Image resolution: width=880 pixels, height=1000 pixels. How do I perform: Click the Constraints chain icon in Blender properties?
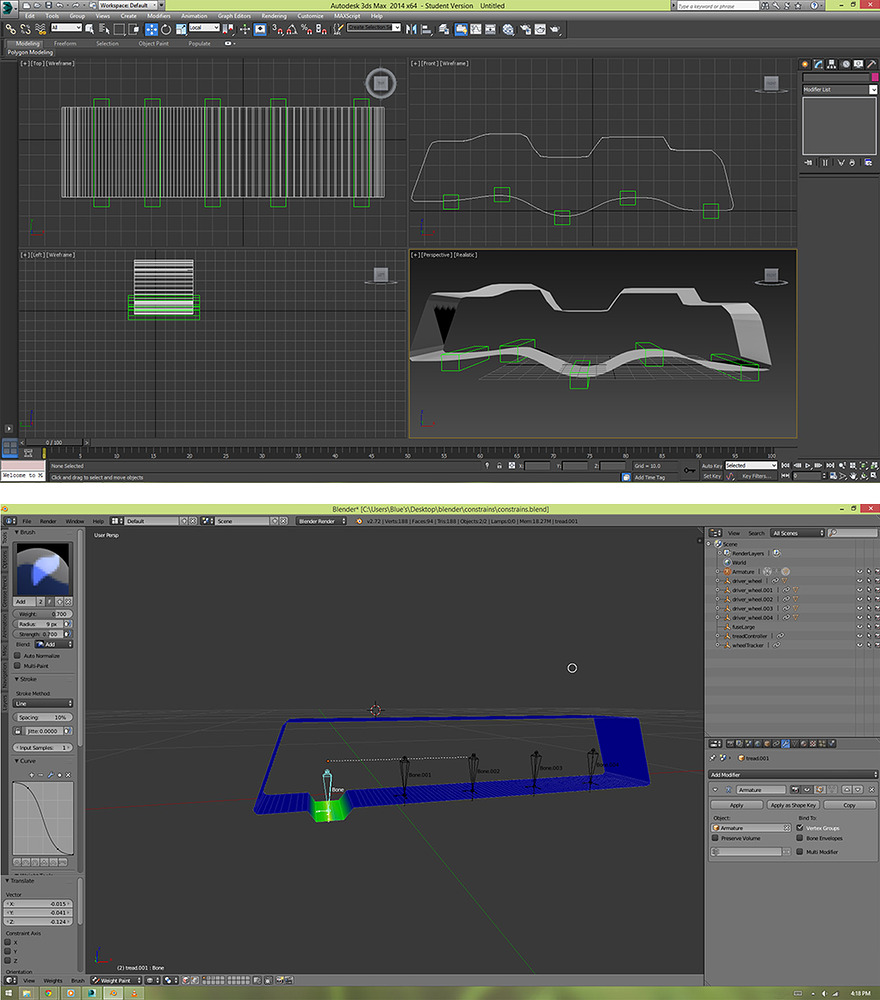tap(776, 744)
